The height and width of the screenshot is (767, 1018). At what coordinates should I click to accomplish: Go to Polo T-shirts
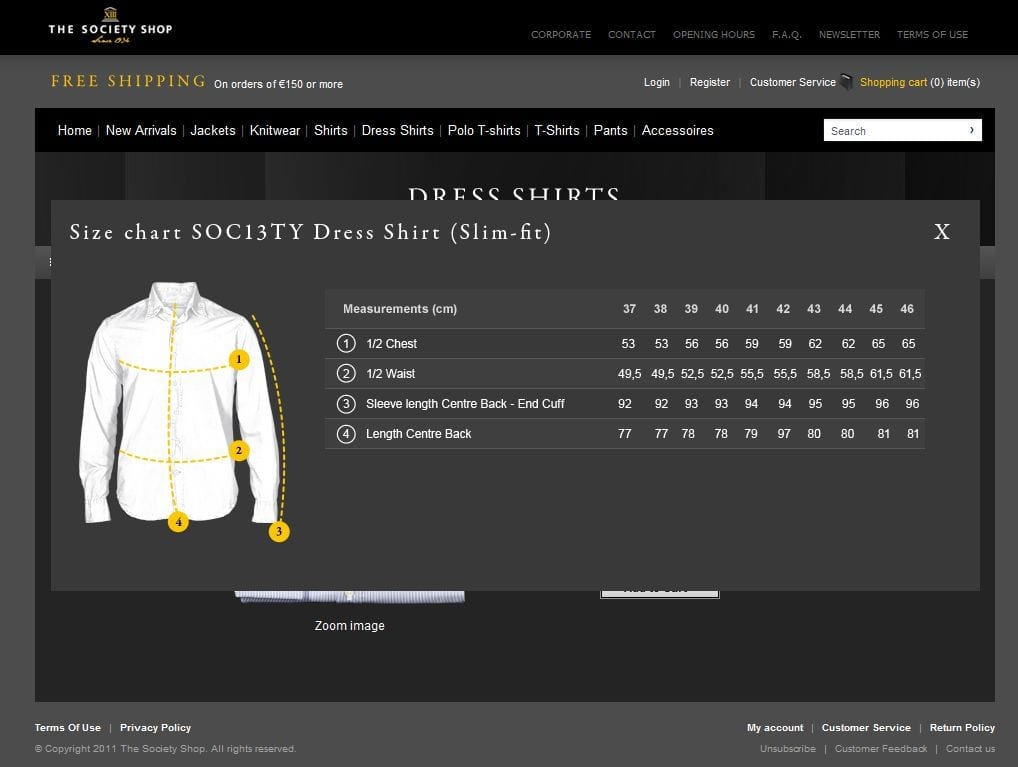(484, 130)
